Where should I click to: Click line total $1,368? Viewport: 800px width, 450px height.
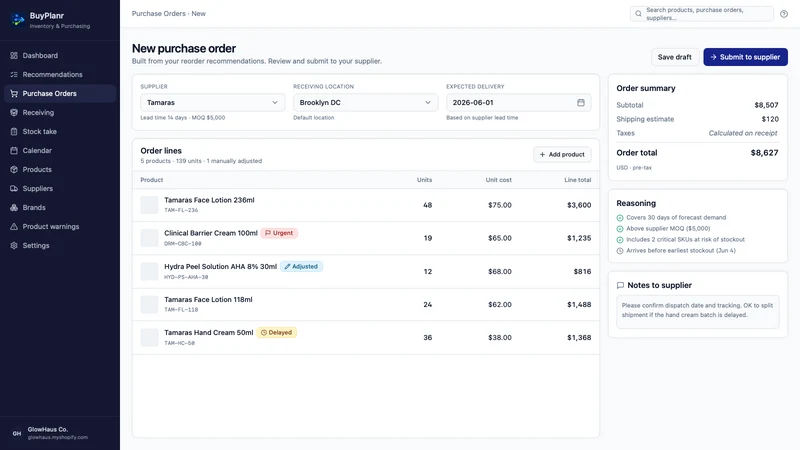click(579, 338)
